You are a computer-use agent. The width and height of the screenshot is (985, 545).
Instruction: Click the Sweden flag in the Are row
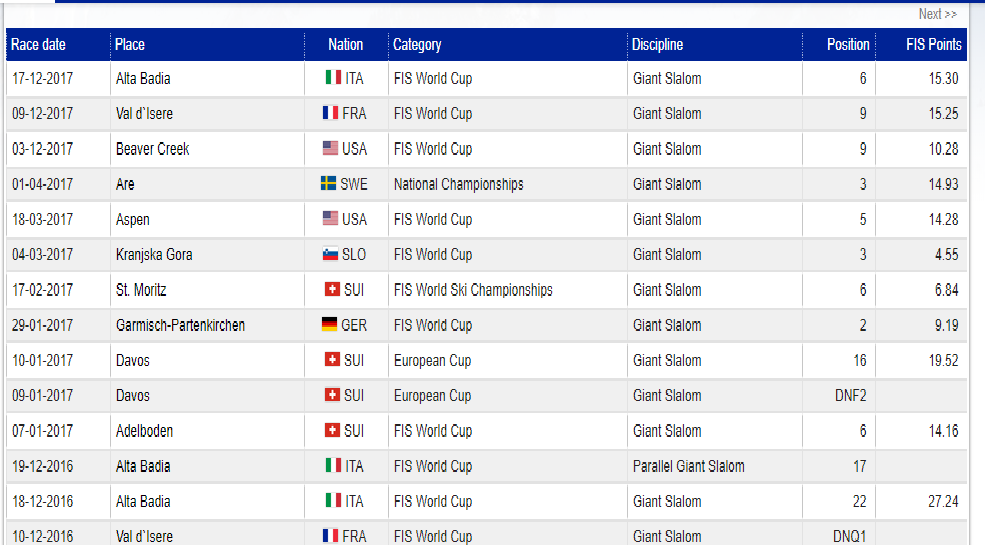(329, 183)
